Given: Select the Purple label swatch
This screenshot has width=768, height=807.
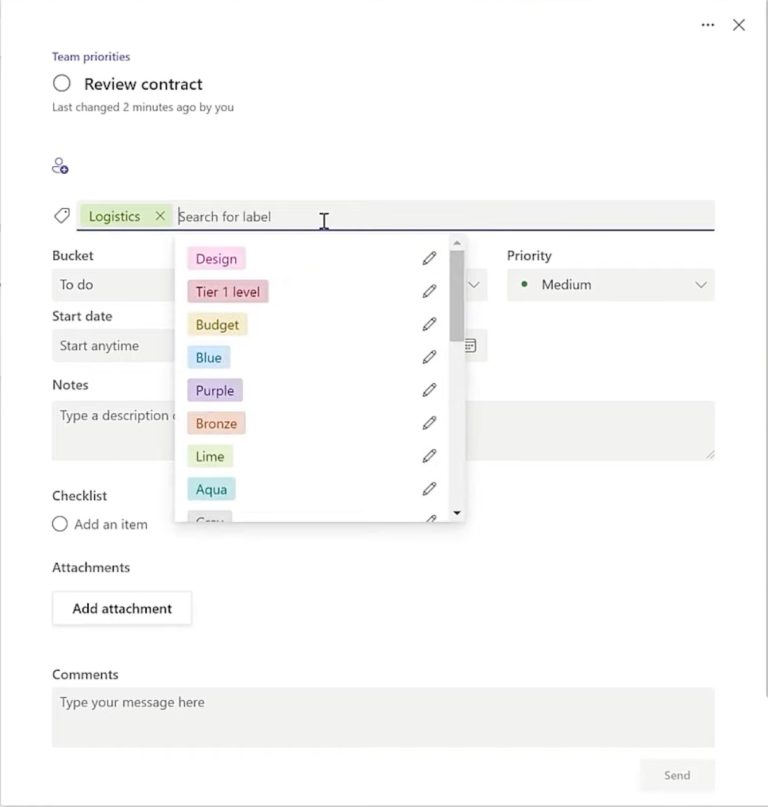Looking at the screenshot, I should pos(214,390).
